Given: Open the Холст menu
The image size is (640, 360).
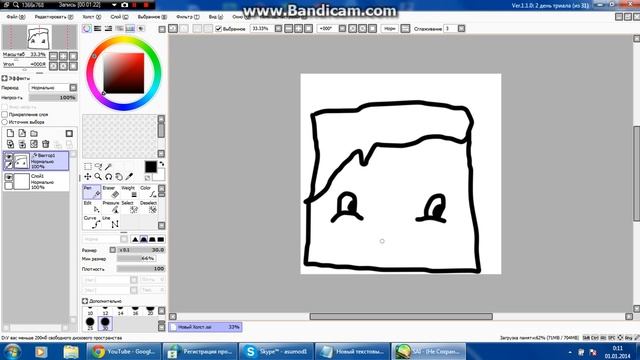Looking at the screenshot, I should click(91, 17).
